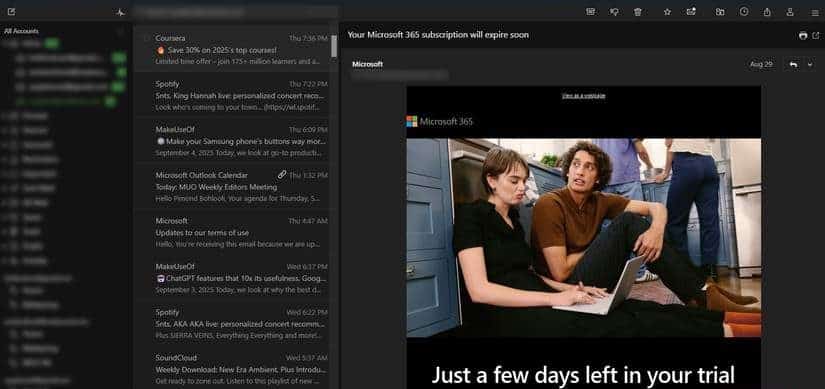This screenshot has width=825, height=389.
Task: Open the activity pulse icon
Action: 120,12
